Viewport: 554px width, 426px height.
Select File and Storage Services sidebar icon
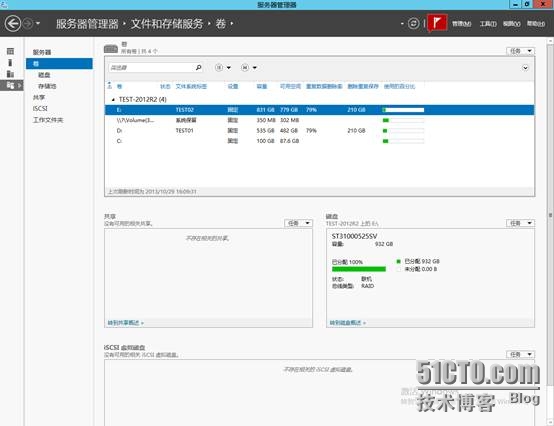(11, 85)
